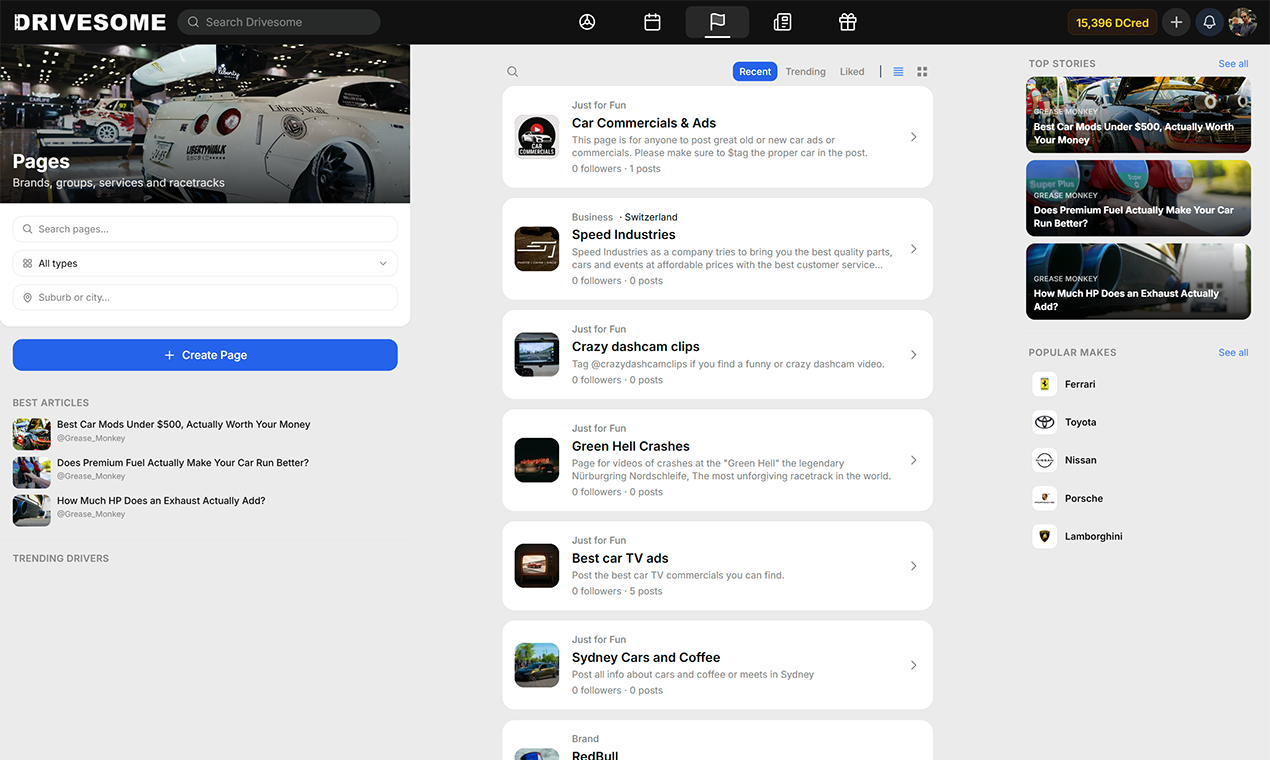Open Best car TV ads chevron arrow
Image resolution: width=1270 pixels, height=760 pixels.
(x=913, y=566)
